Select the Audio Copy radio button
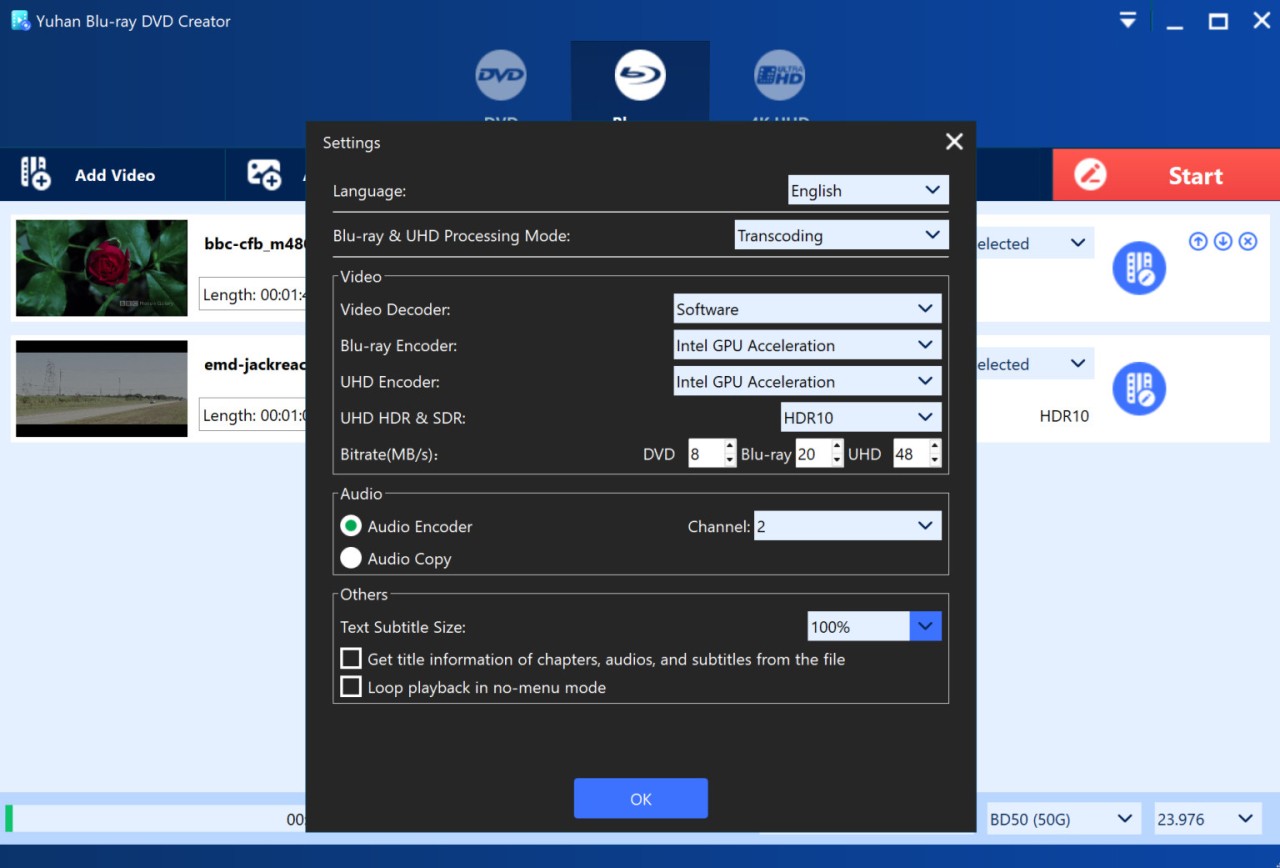 (351, 558)
